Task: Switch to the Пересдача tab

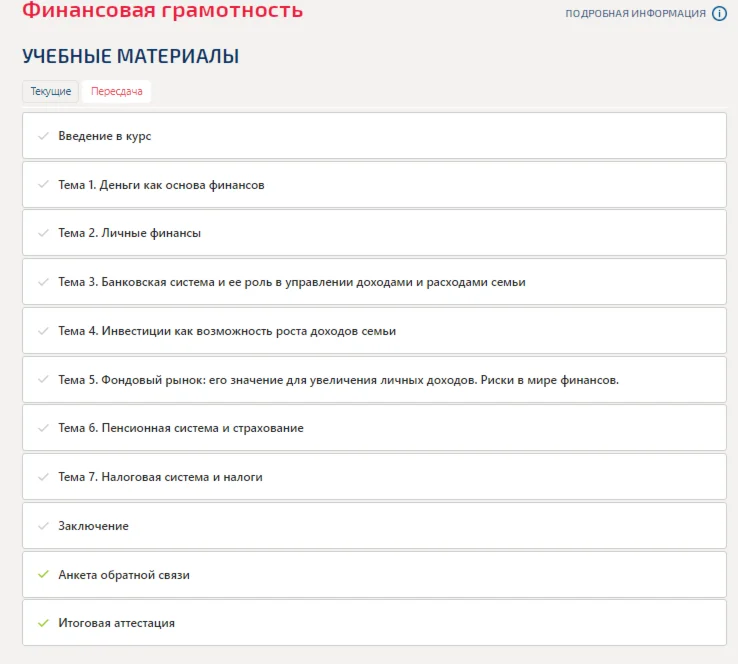Action: 116,91
